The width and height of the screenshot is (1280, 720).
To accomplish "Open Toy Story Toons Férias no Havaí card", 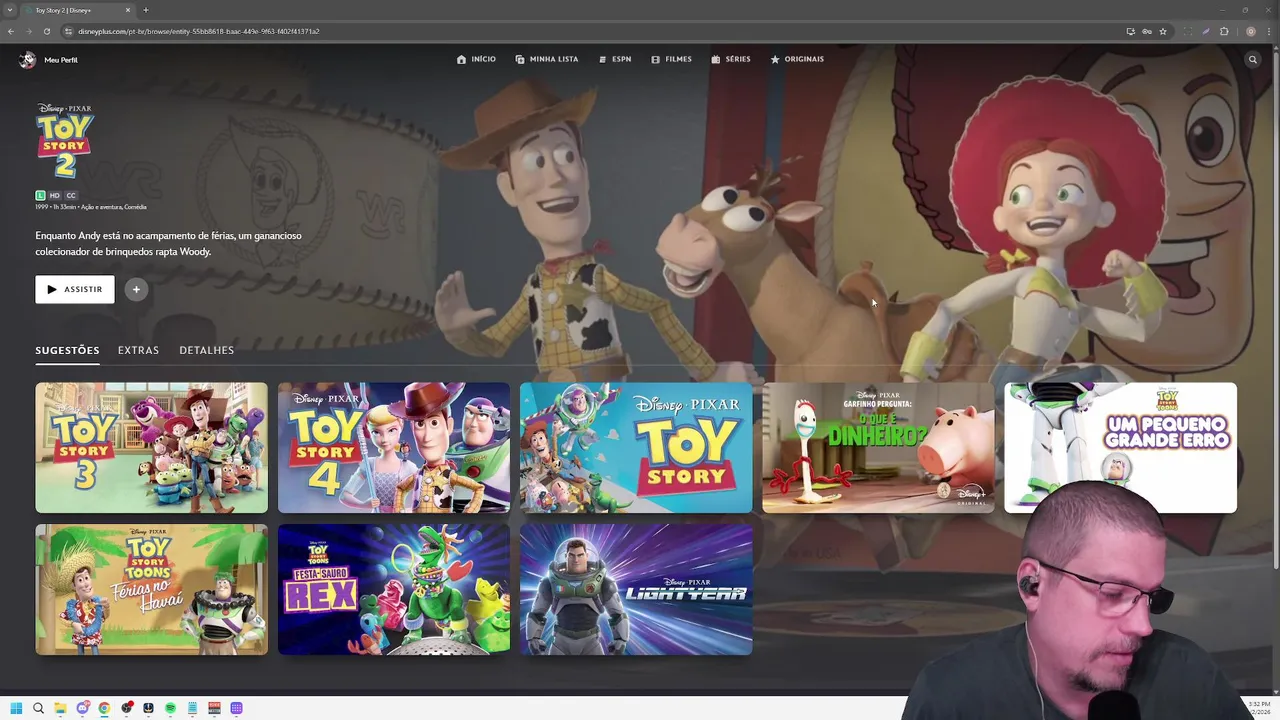I will [152, 589].
